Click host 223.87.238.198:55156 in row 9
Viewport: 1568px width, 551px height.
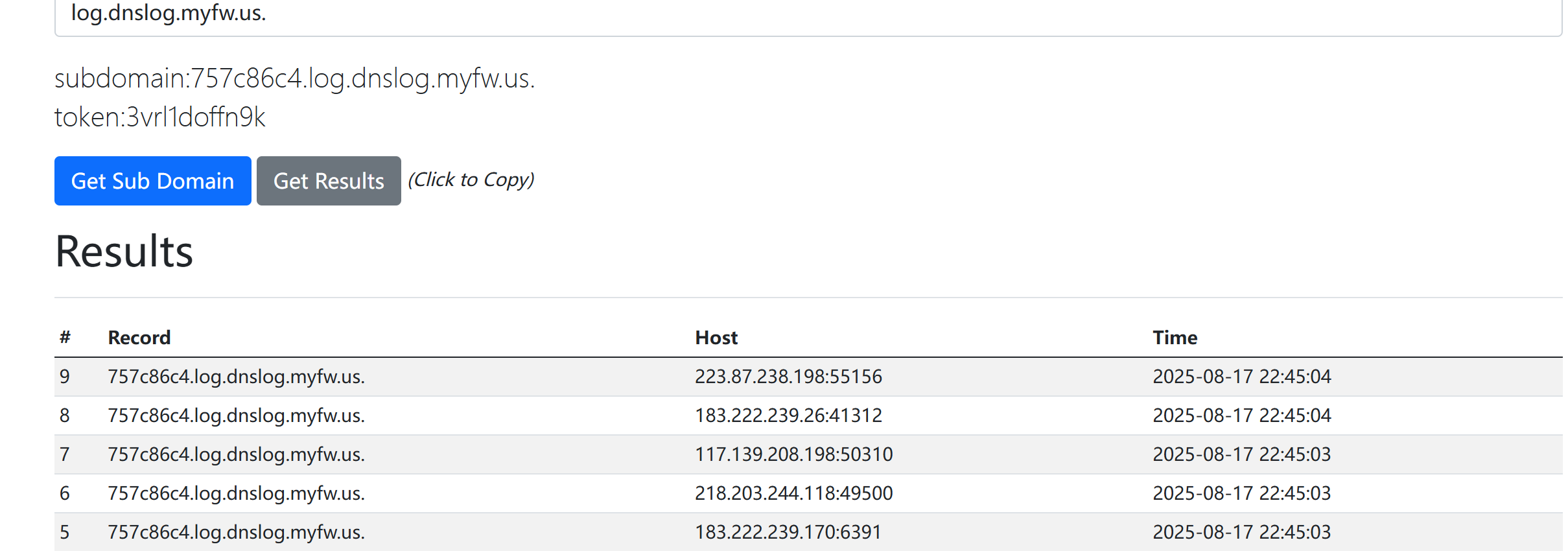coord(788,377)
